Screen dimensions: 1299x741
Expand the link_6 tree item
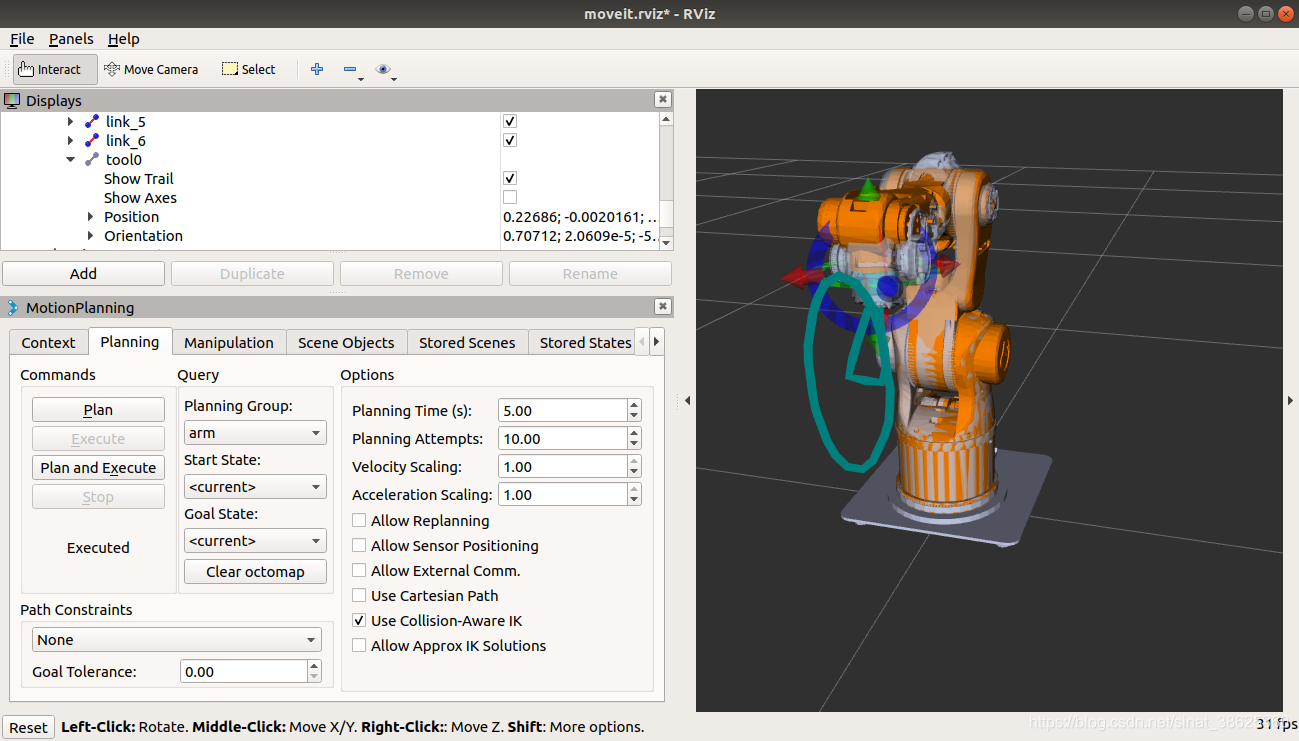pos(70,140)
